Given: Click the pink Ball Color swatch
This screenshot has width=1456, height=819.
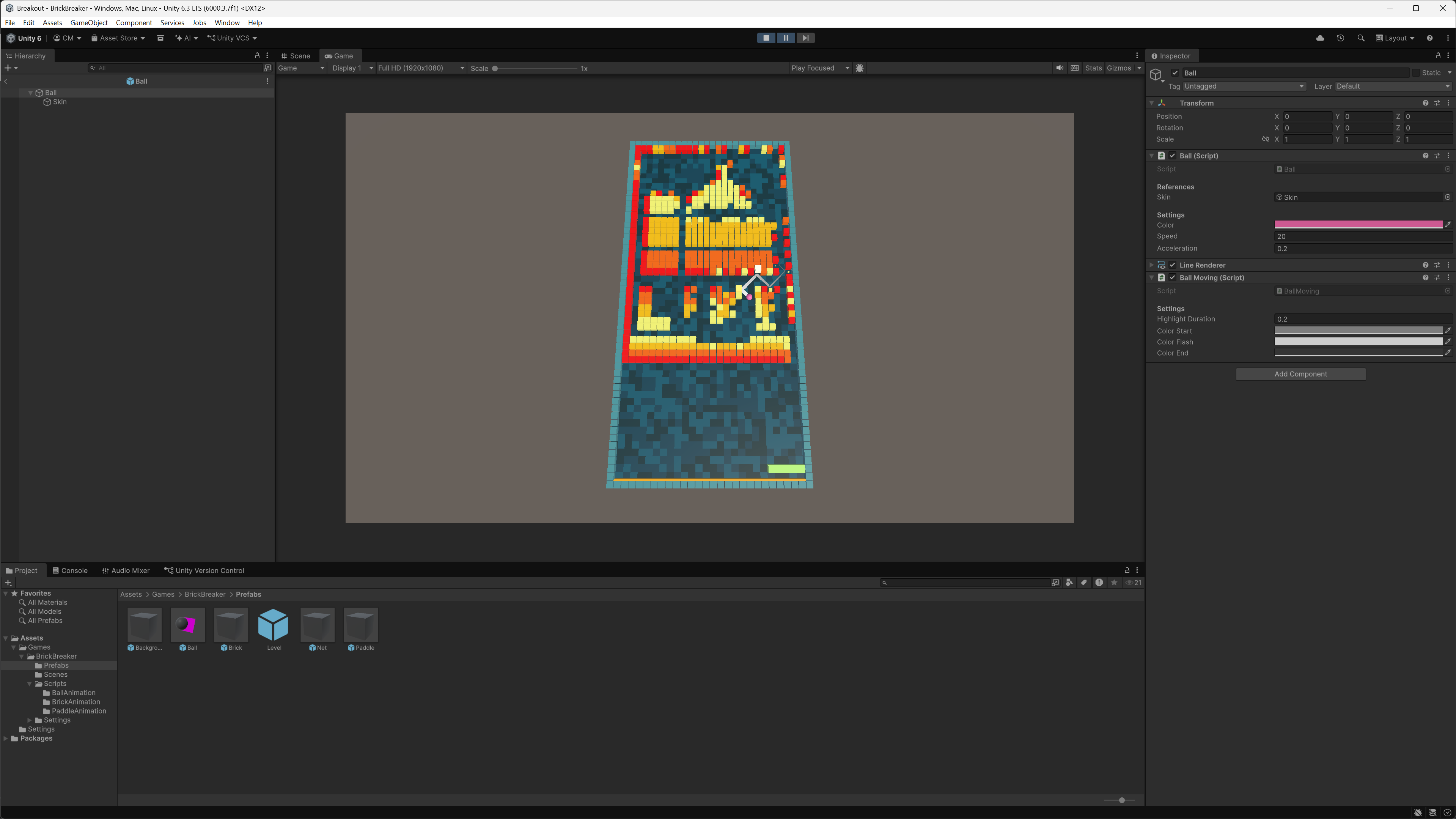Looking at the screenshot, I should (1358, 225).
